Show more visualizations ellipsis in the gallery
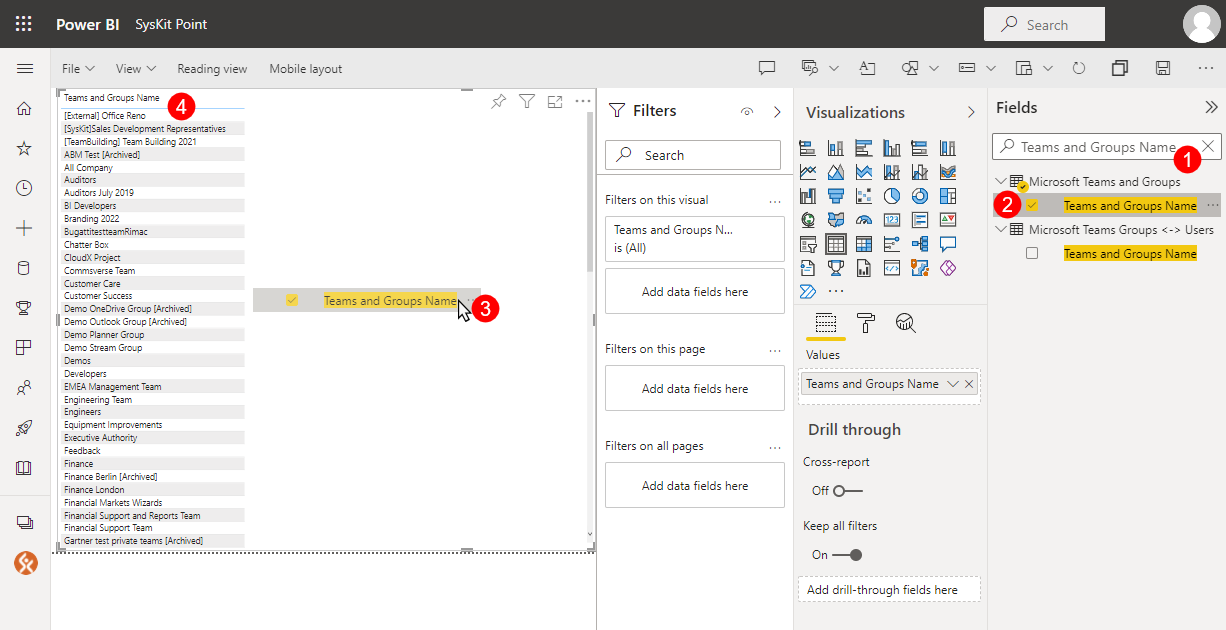 click(x=836, y=291)
